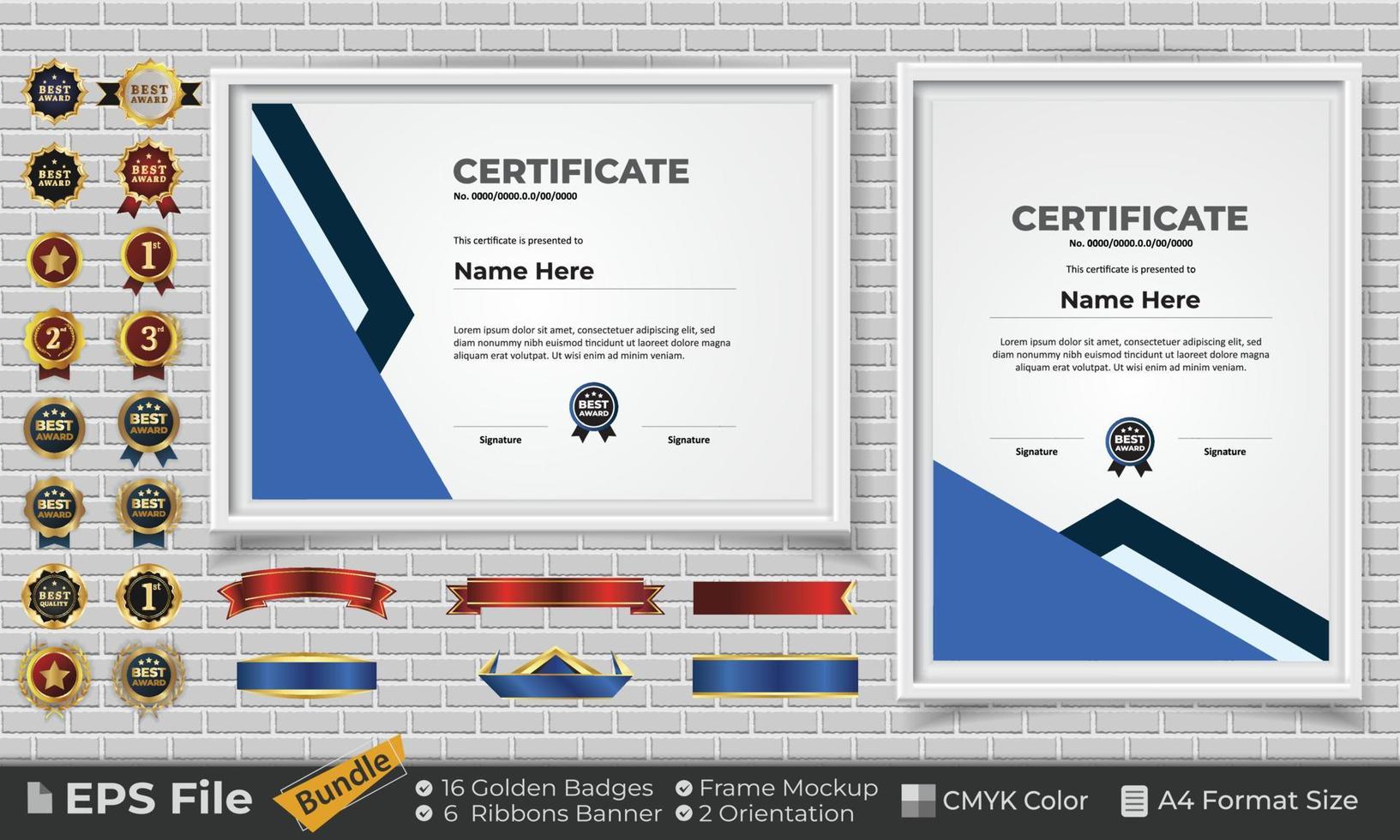Click 'This certificate is presented to' on portrait certificate
1400x840 pixels.
(1131, 269)
